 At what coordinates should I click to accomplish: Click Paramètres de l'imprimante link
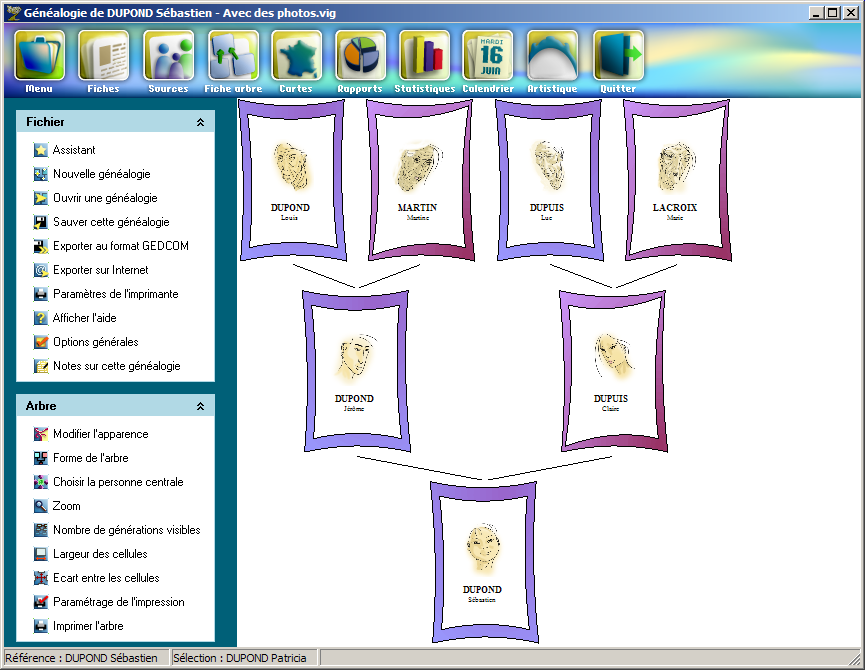click(x=115, y=294)
